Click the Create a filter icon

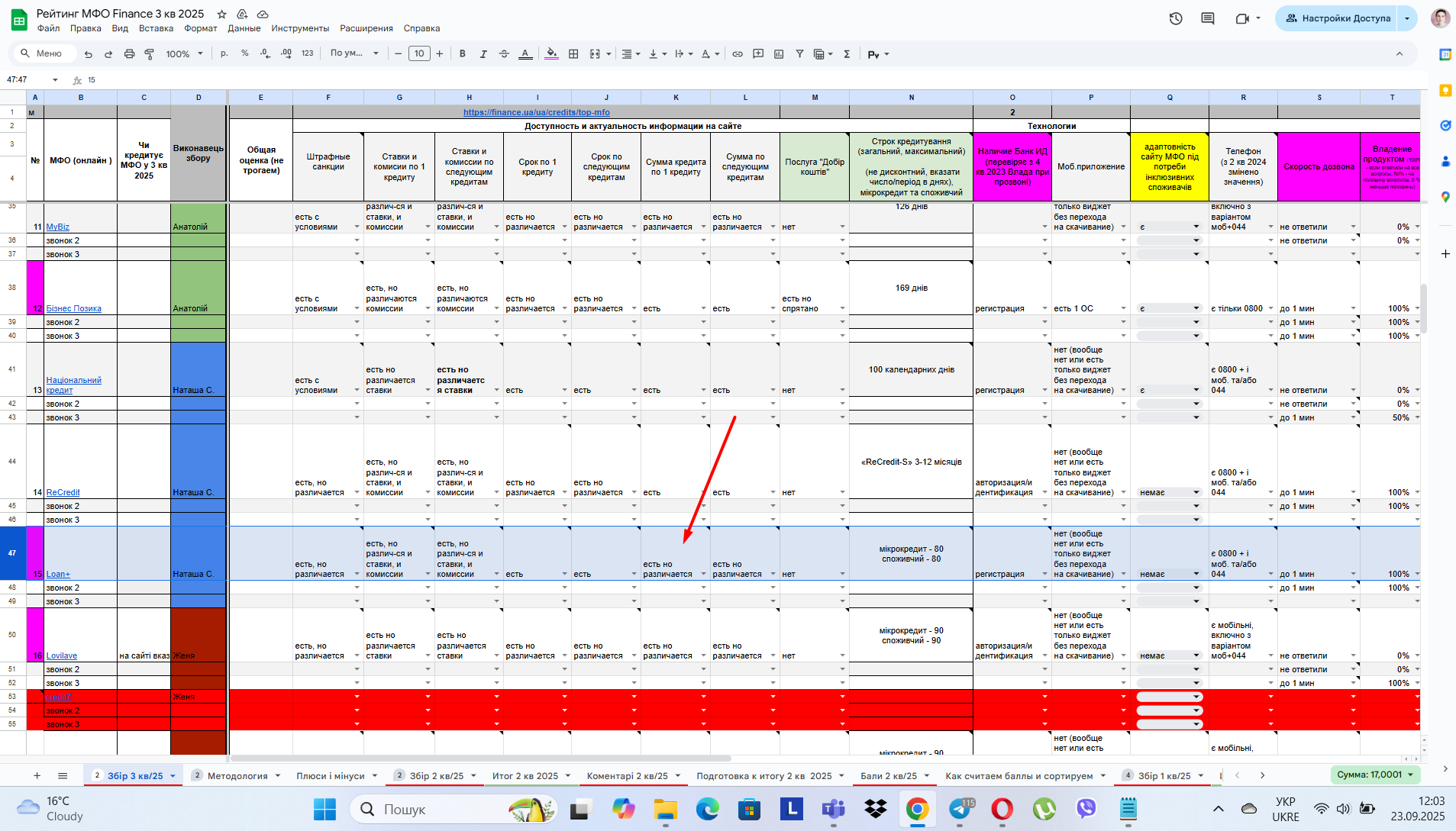coord(799,54)
